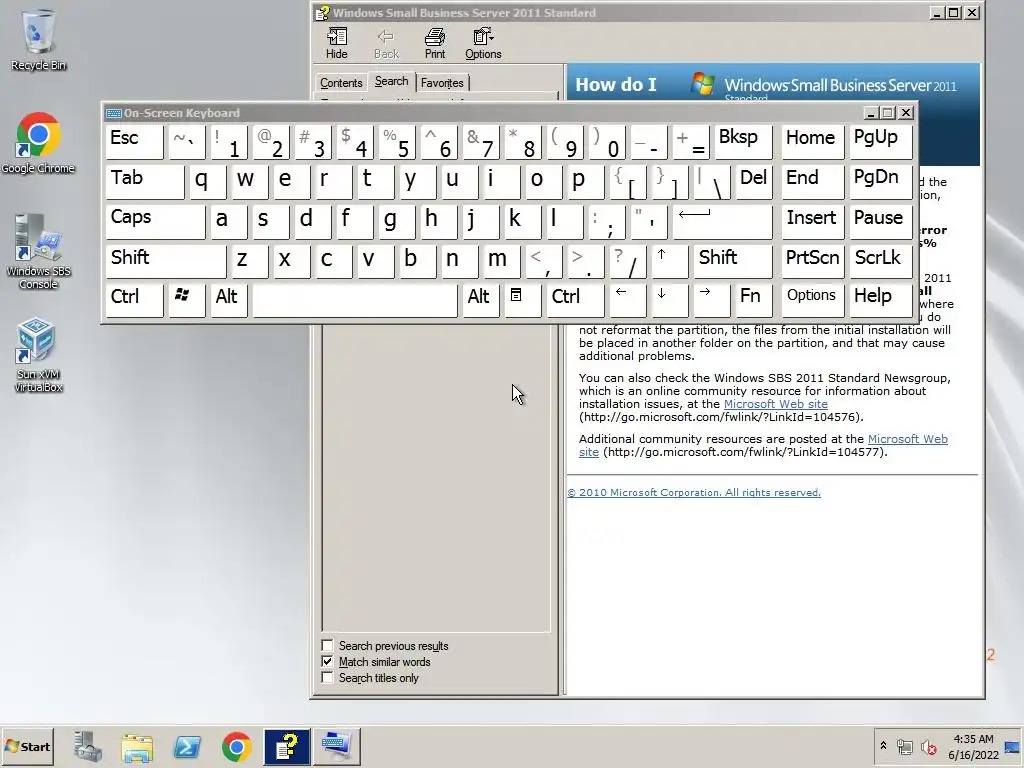Switch to the Help window taskbar button
The height and width of the screenshot is (768, 1024).
[x=287, y=746]
